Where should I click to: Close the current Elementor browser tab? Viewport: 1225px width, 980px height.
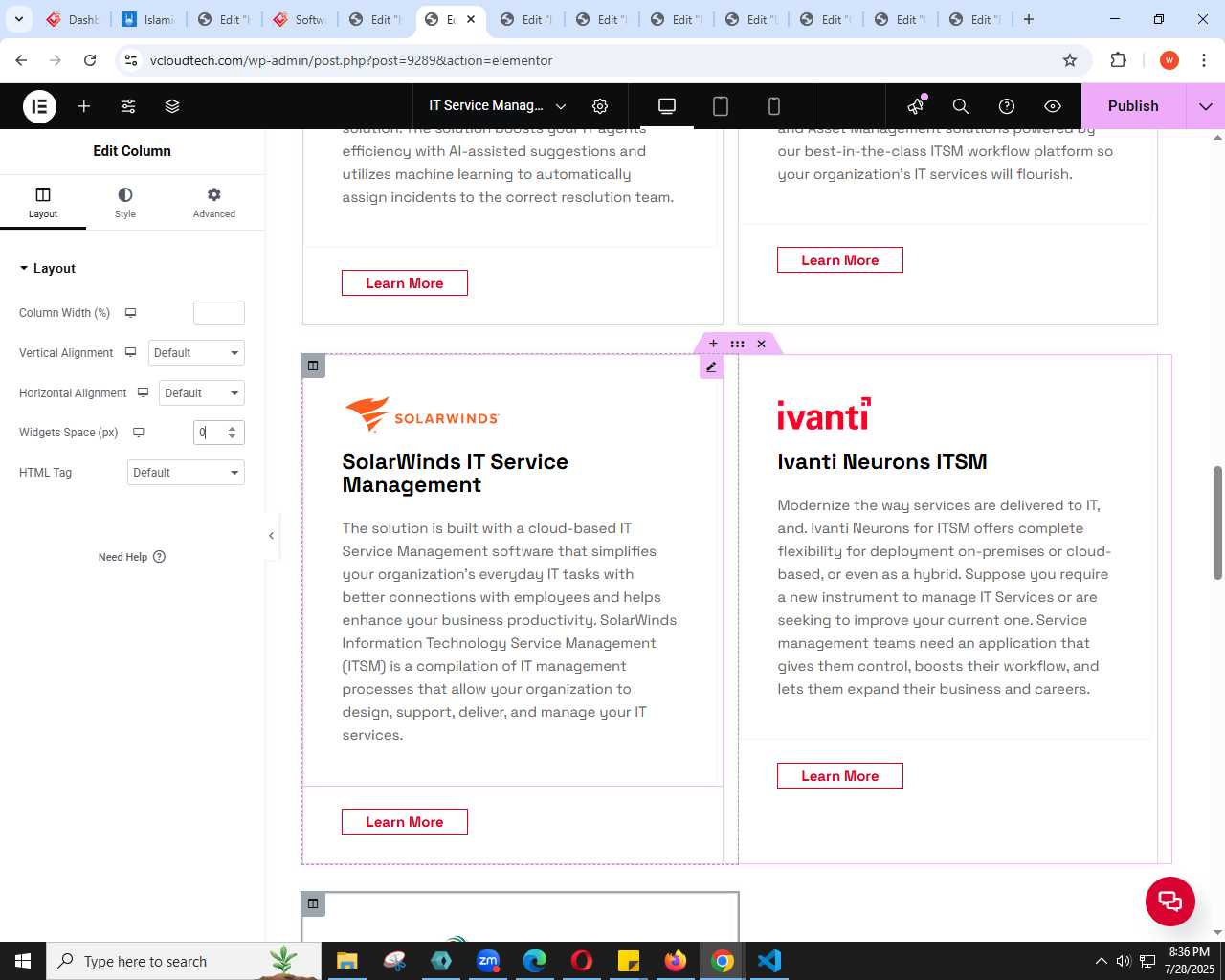pyautogui.click(x=471, y=19)
